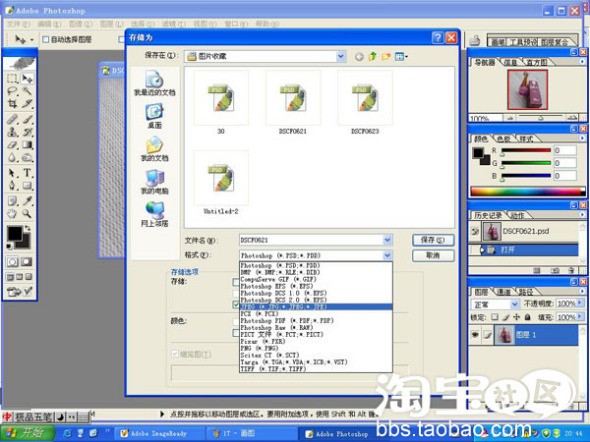Toggle lock transparent pixels in Layers panel
Viewport: 590px width, 442px height.
click(495, 317)
